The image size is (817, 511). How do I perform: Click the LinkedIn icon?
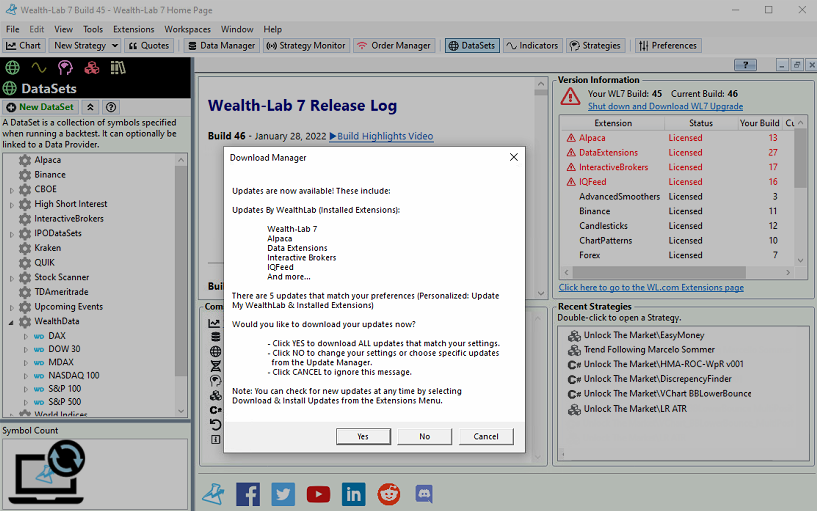(x=353, y=493)
